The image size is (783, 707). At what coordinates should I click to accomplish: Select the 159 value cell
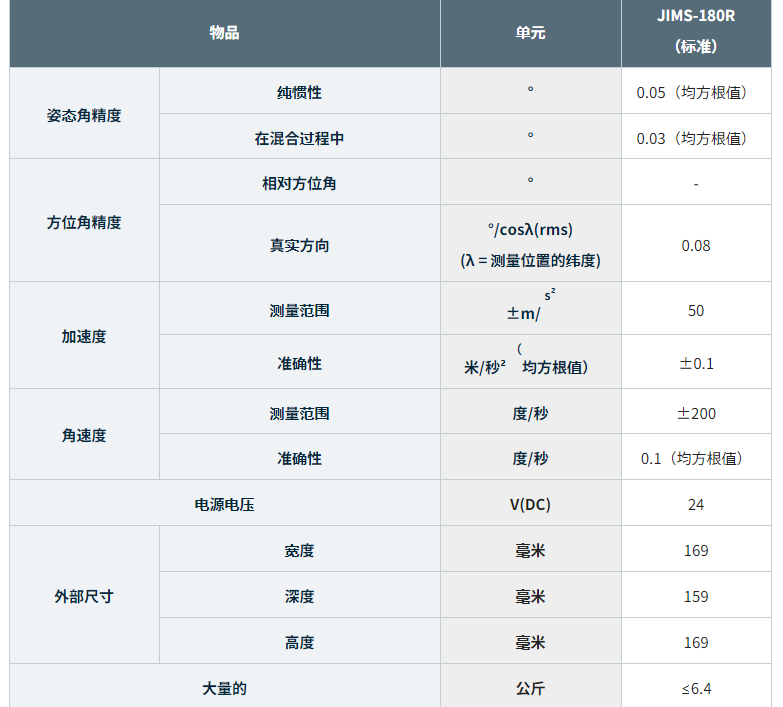[x=696, y=595]
